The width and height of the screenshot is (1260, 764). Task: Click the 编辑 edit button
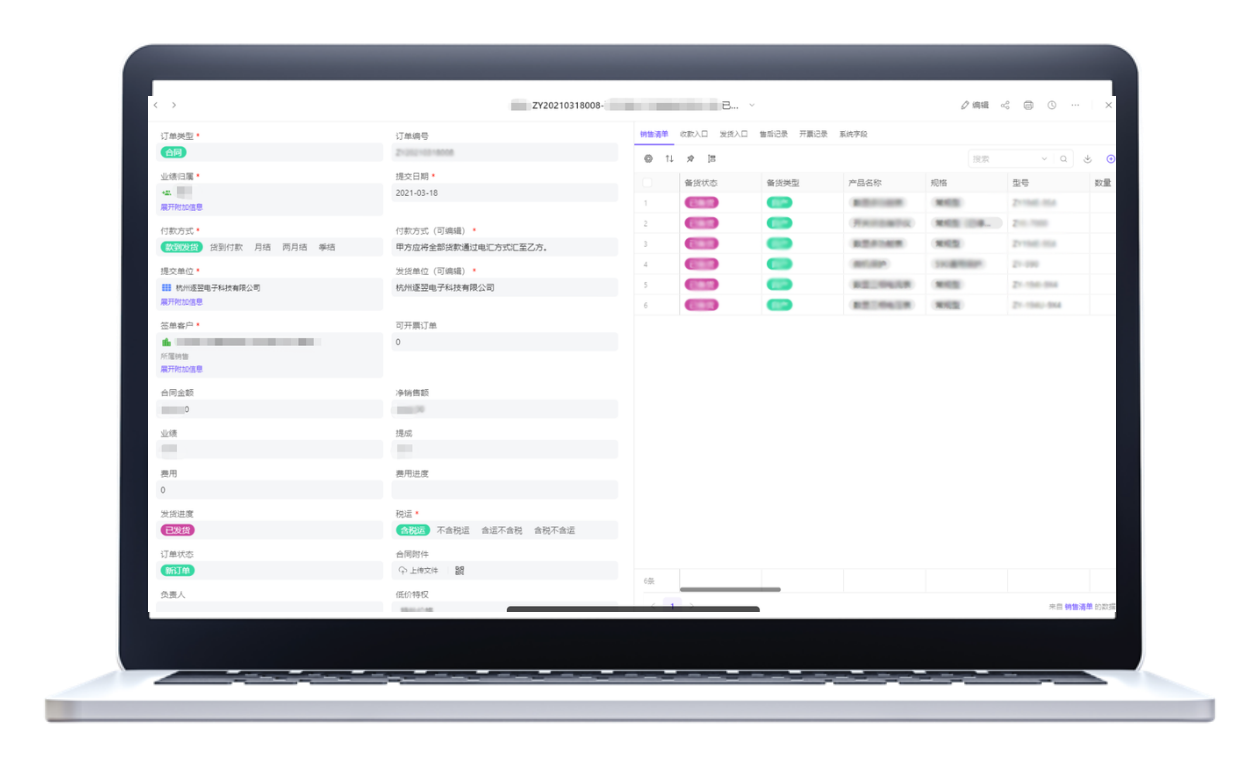point(974,105)
